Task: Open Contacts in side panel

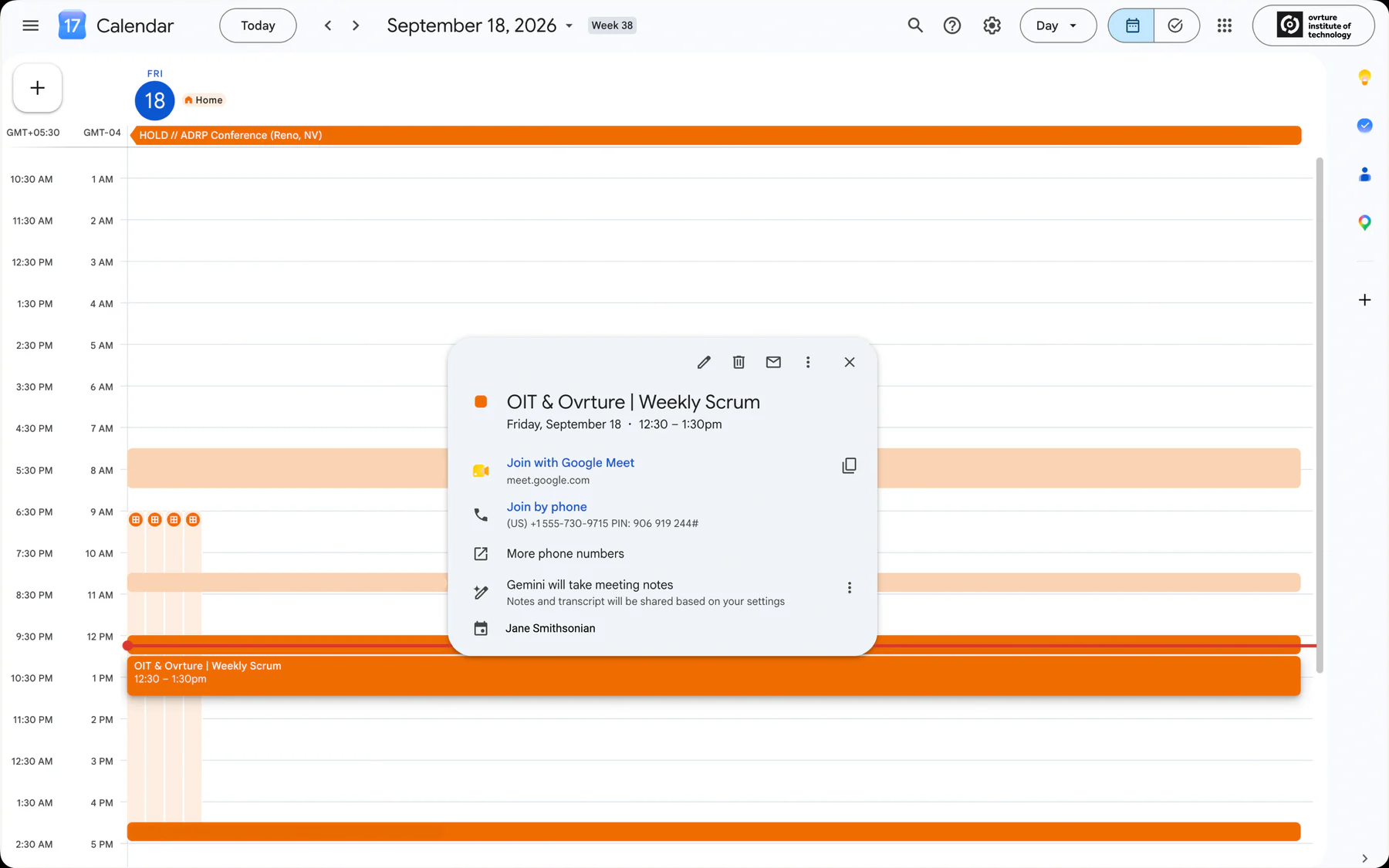Action: (x=1364, y=174)
